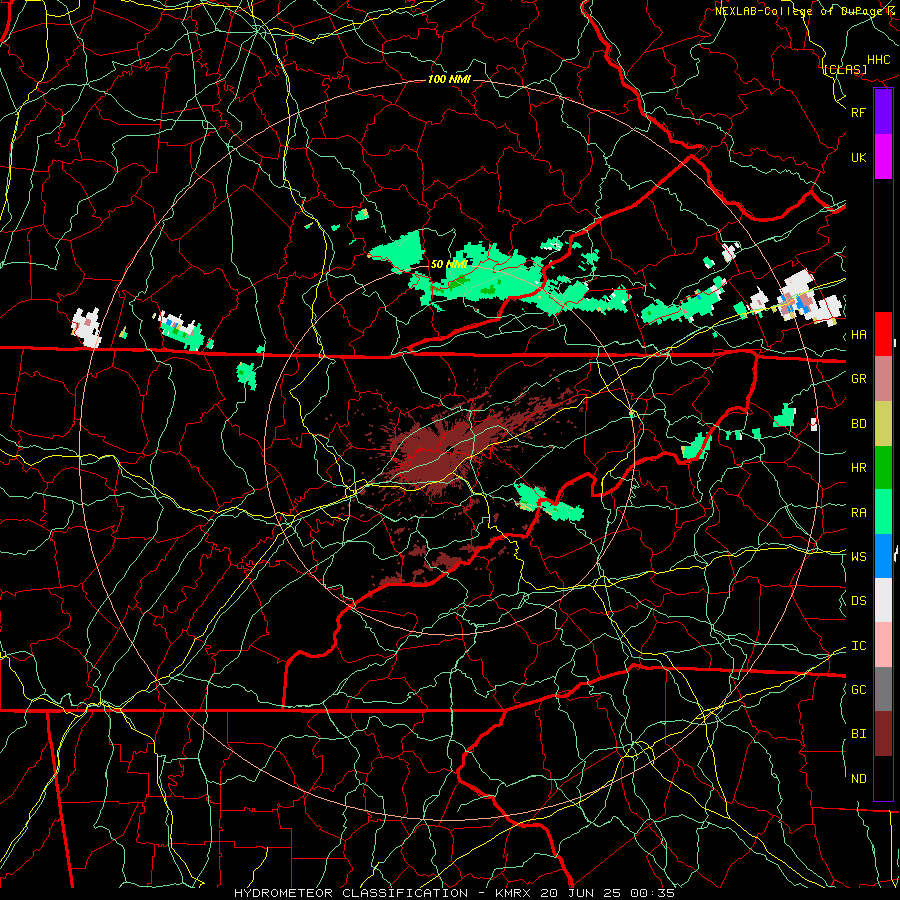
Task: Click the HA legend label
Action: 858,334
